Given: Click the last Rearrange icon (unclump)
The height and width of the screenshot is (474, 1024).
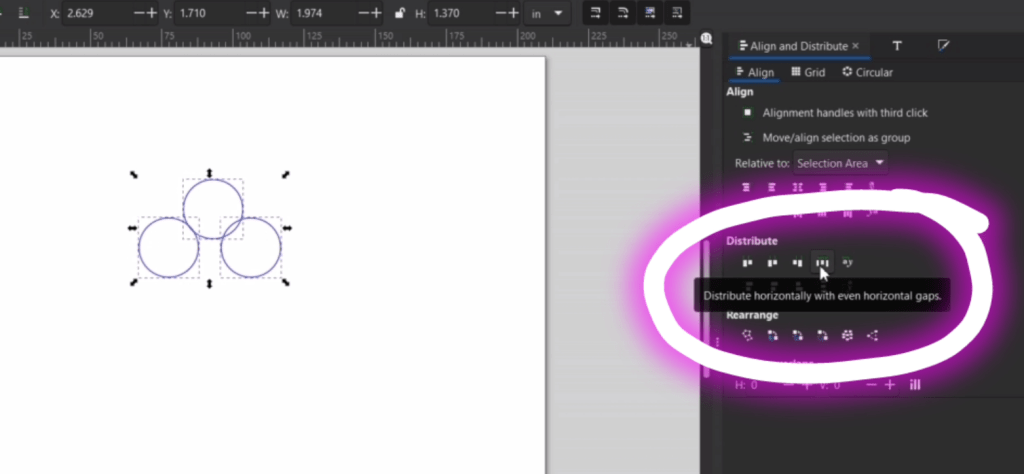Looking at the screenshot, I should tap(872, 336).
